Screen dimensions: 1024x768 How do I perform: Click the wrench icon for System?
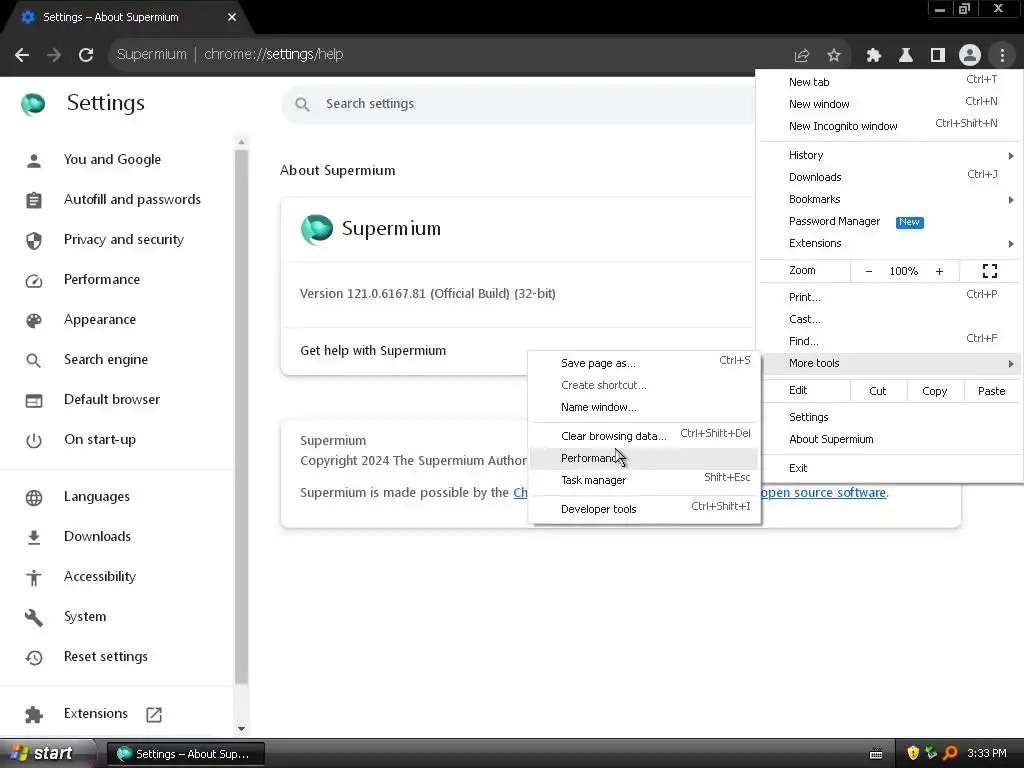(x=34, y=617)
